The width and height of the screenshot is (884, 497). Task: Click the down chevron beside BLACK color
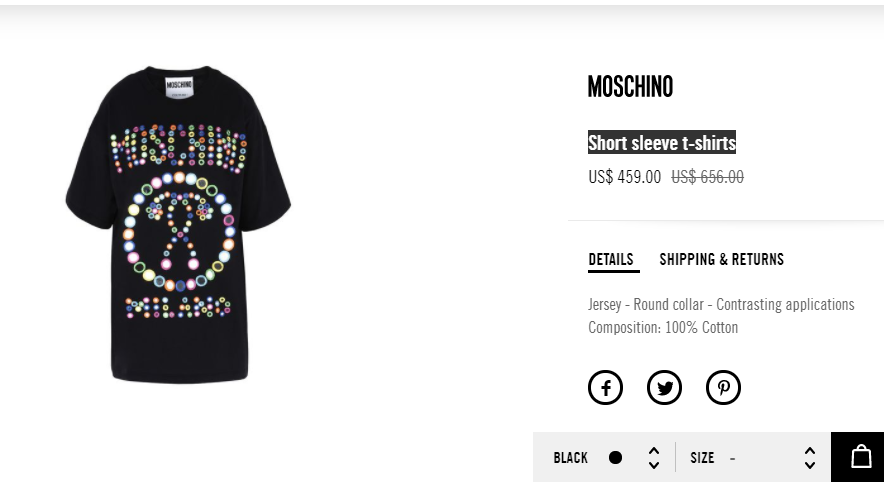click(x=654, y=465)
